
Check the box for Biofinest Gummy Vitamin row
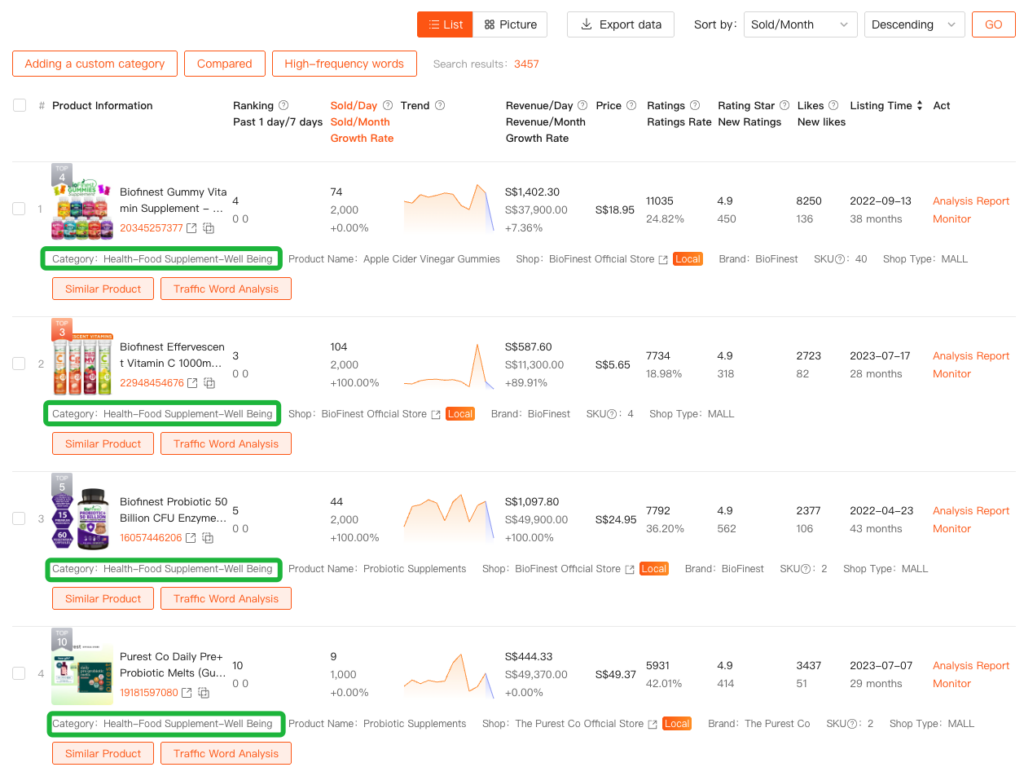coord(19,209)
